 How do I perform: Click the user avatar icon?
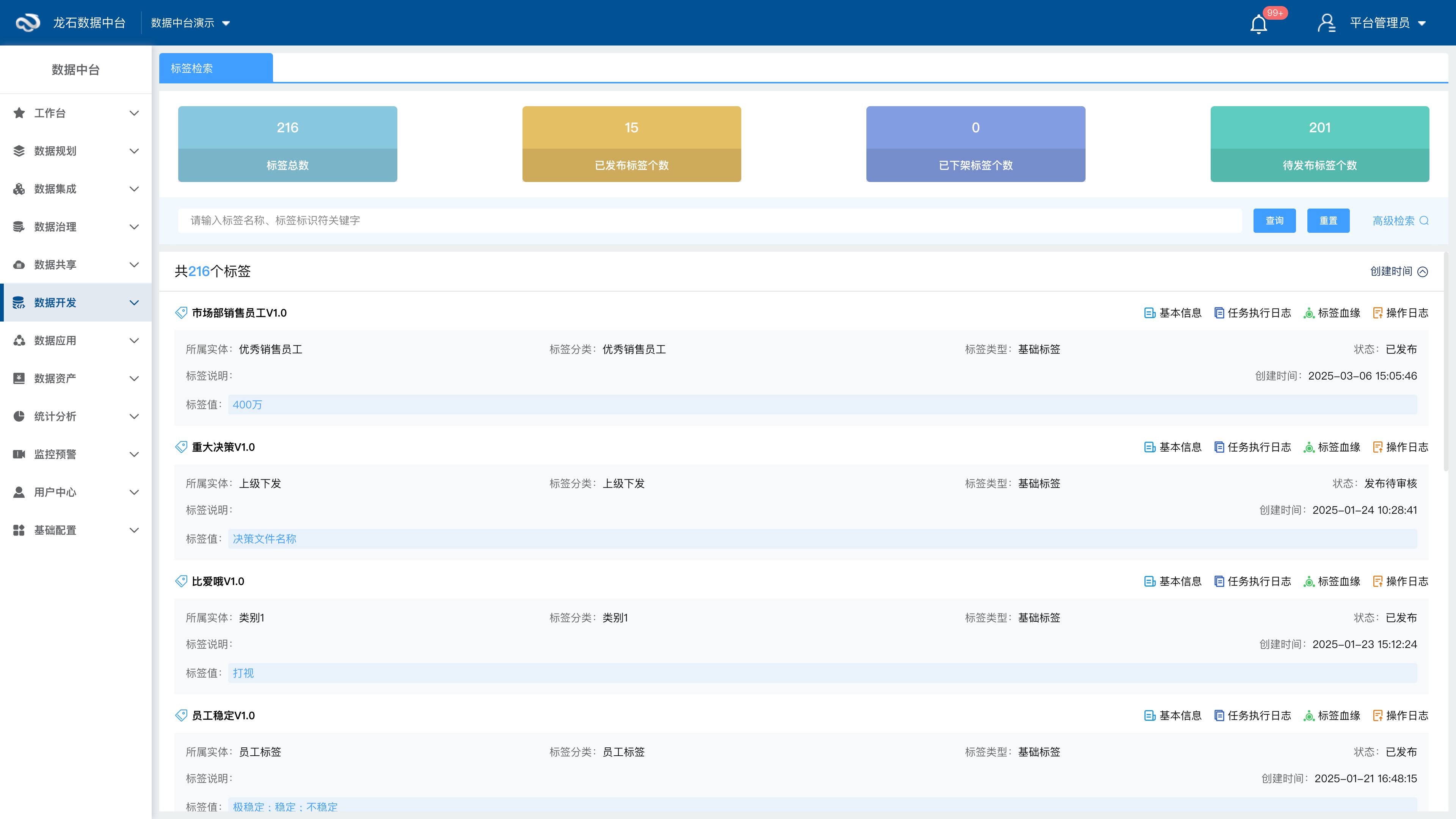pos(1326,23)
